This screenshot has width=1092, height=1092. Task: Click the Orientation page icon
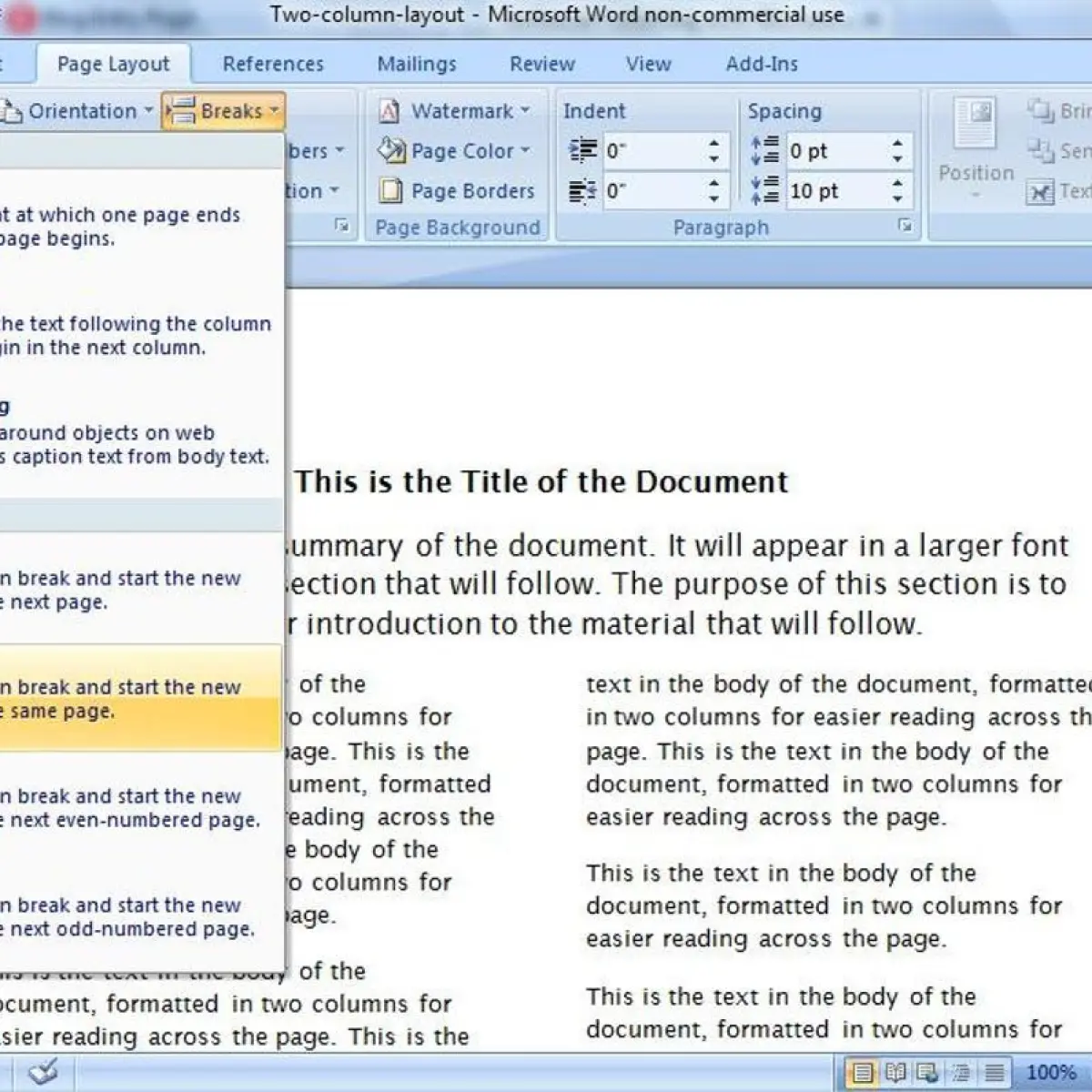pyautogui.click(x=11, y=111)
